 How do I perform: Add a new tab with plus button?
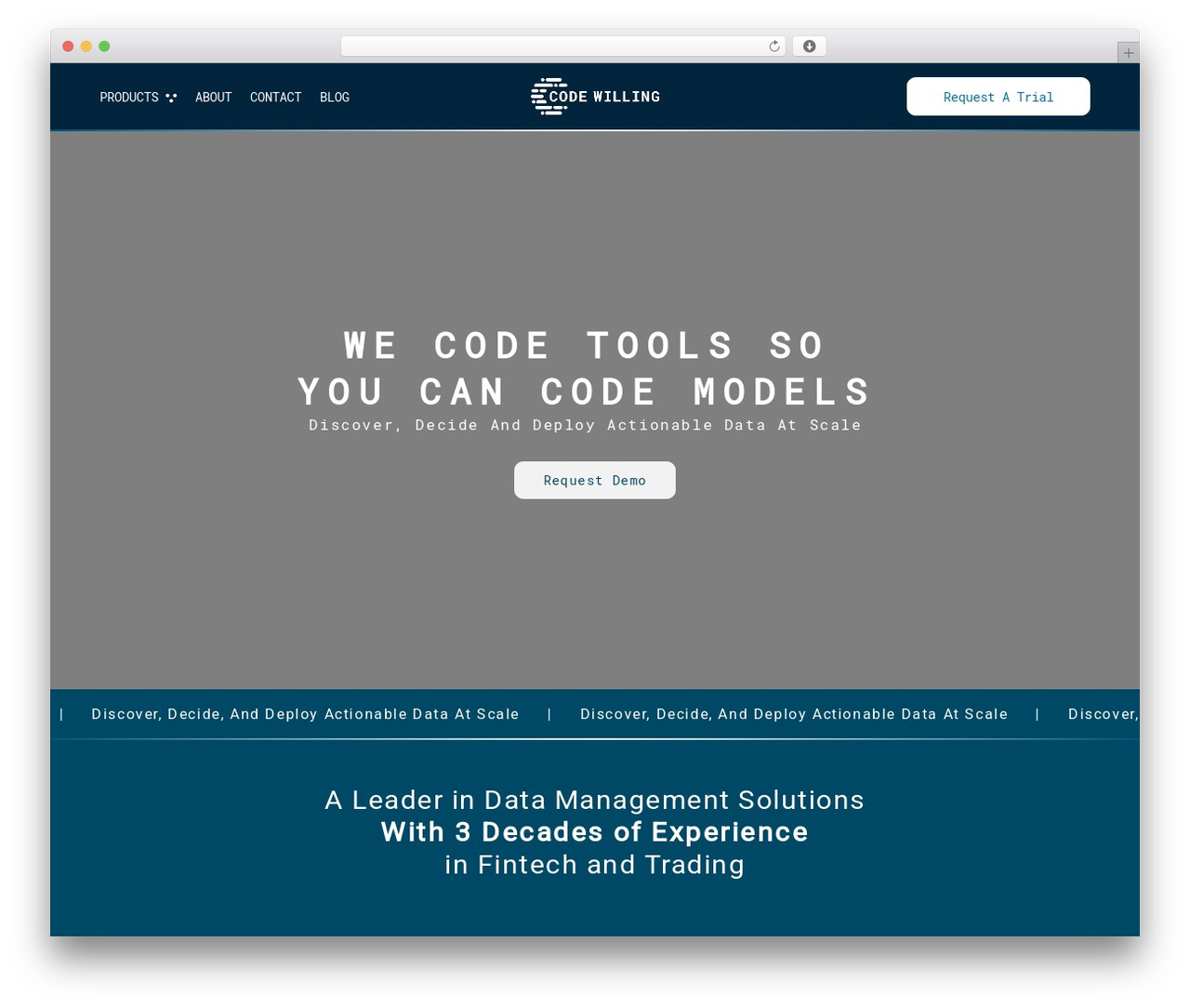[1128, 53]
